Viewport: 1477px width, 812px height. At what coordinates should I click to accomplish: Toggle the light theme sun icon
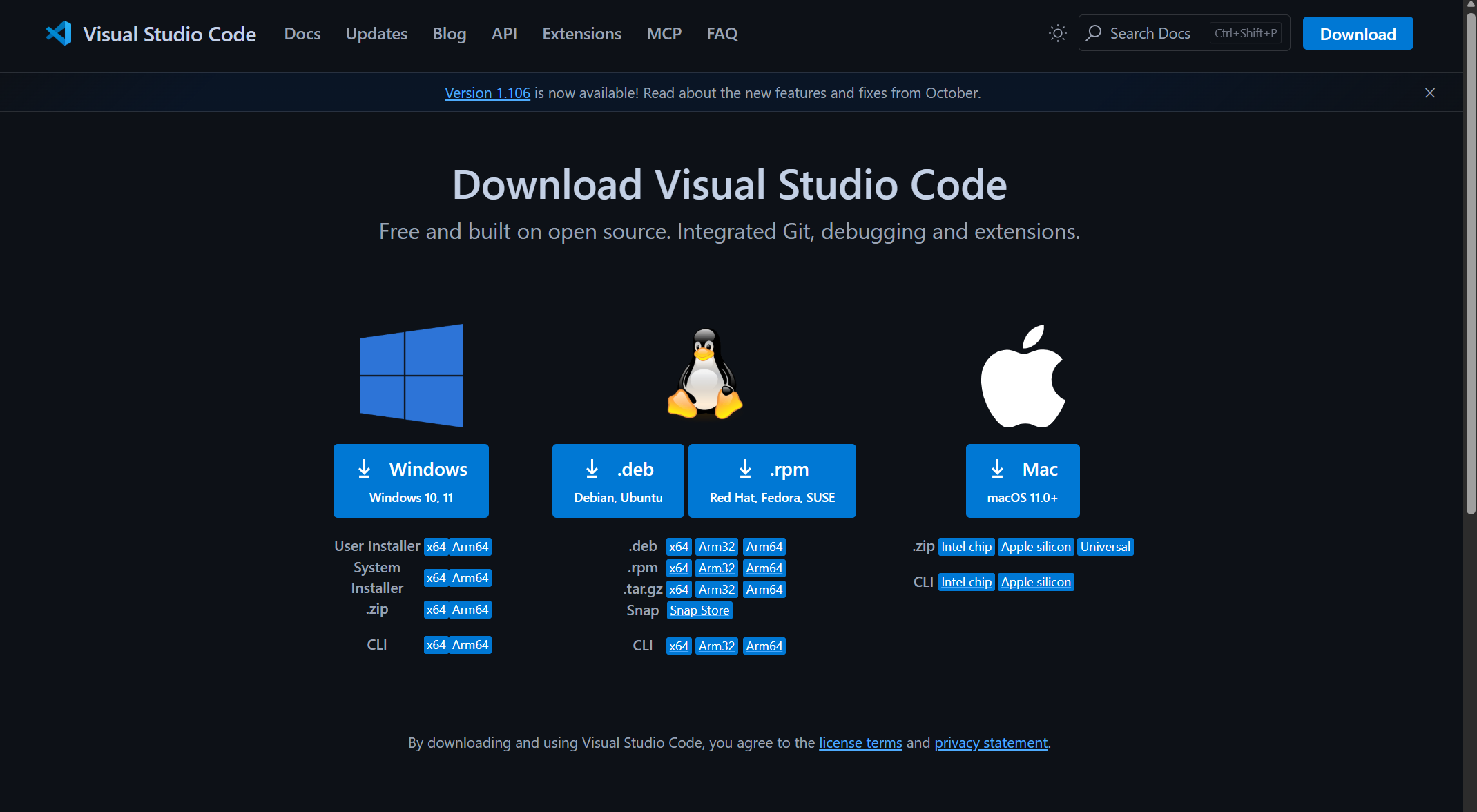[1056, 32]
